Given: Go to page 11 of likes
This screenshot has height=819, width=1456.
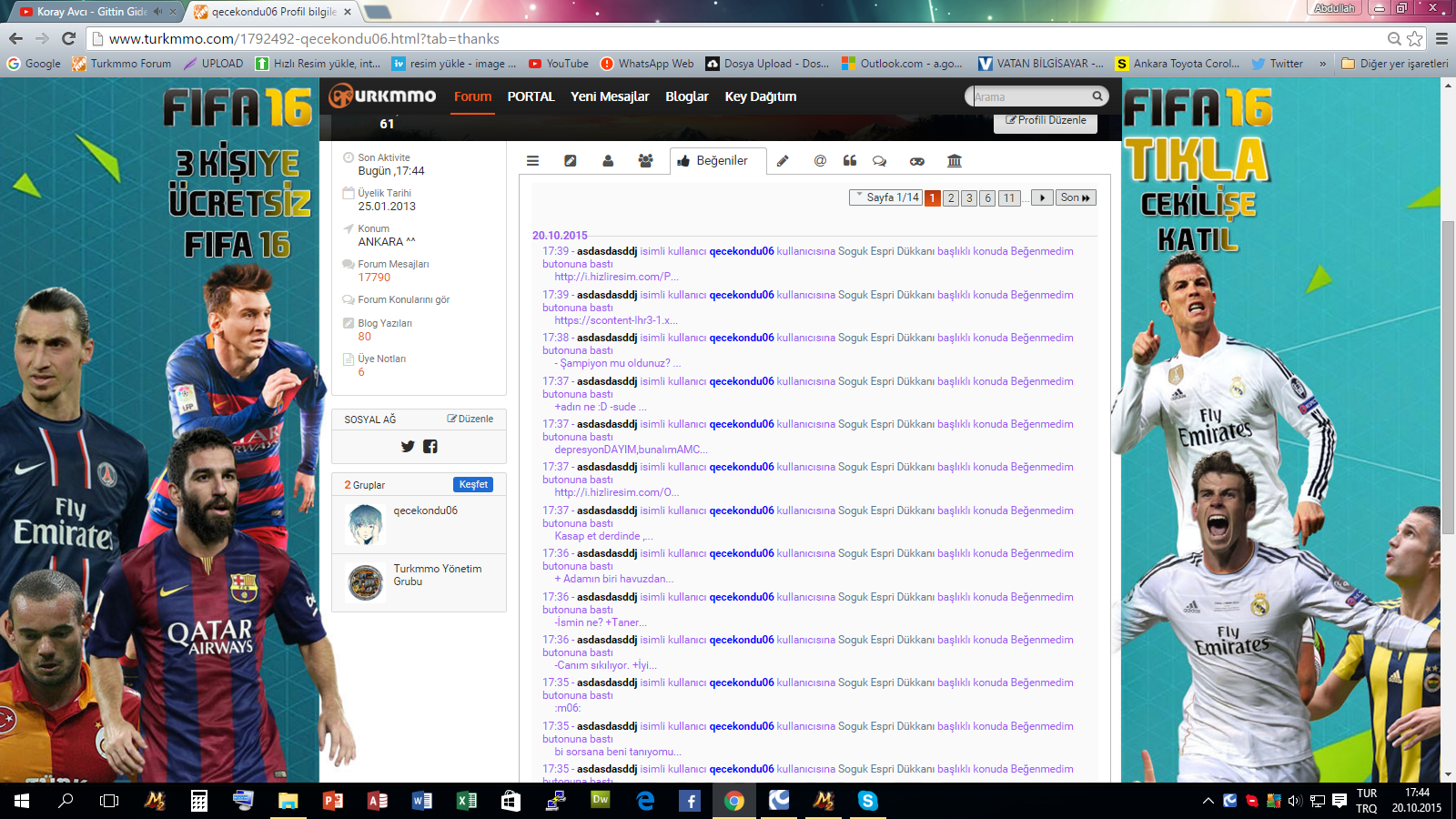Looking at the screenshot, I should click(x=1009, y=197).
